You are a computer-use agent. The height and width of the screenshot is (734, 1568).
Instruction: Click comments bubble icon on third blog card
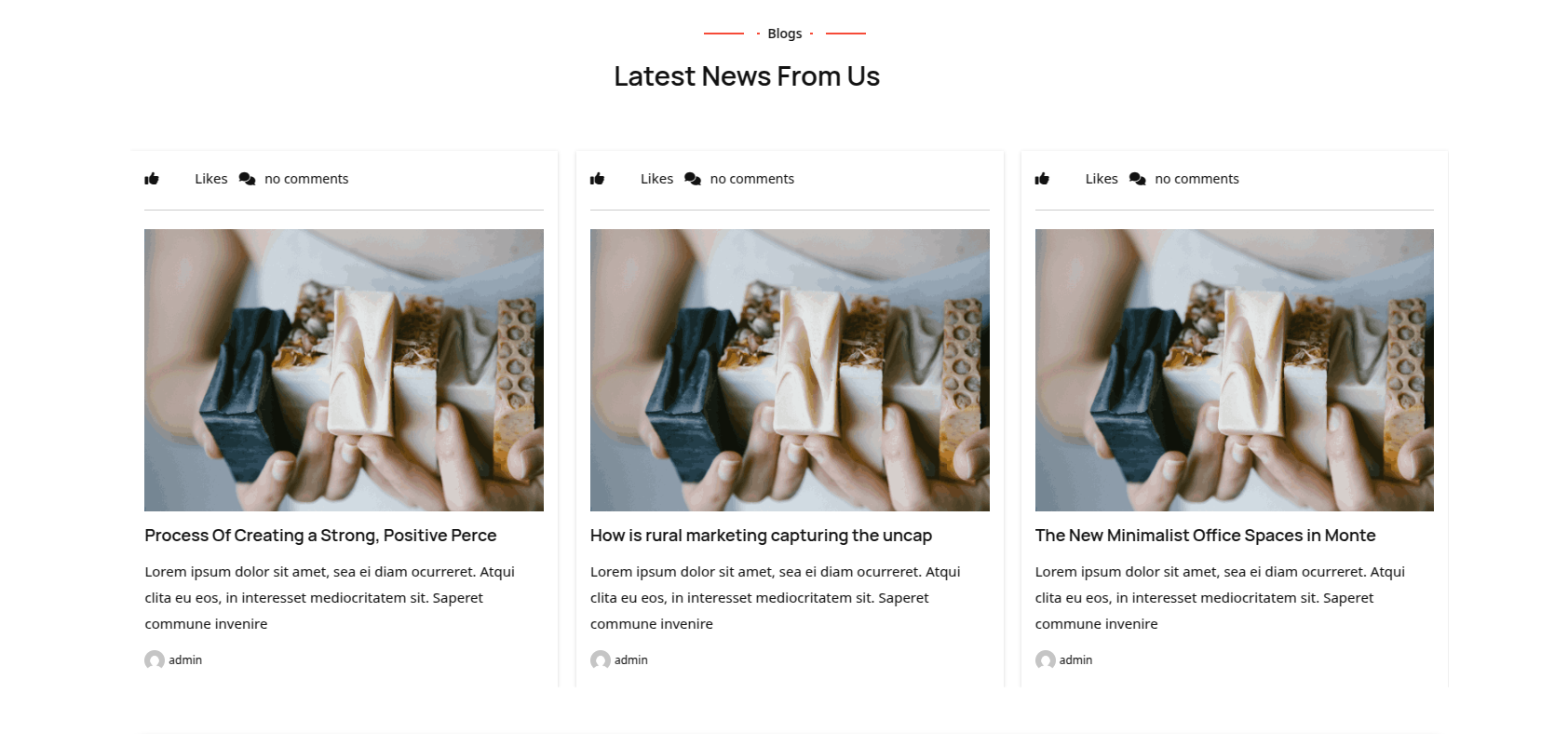pos(1138,179)
